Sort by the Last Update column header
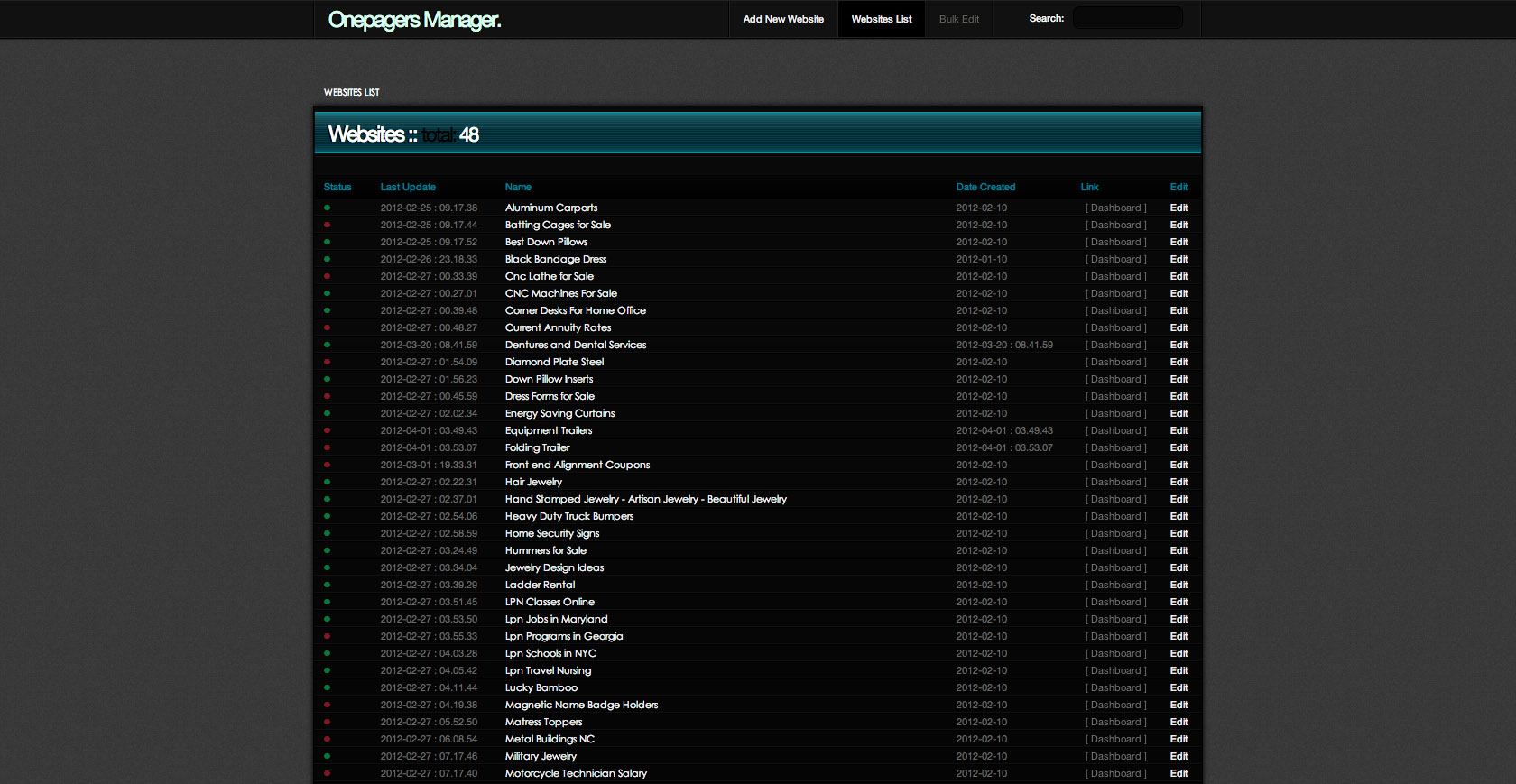The height and width of the screenshot is (784, 1516). [408, 187]
